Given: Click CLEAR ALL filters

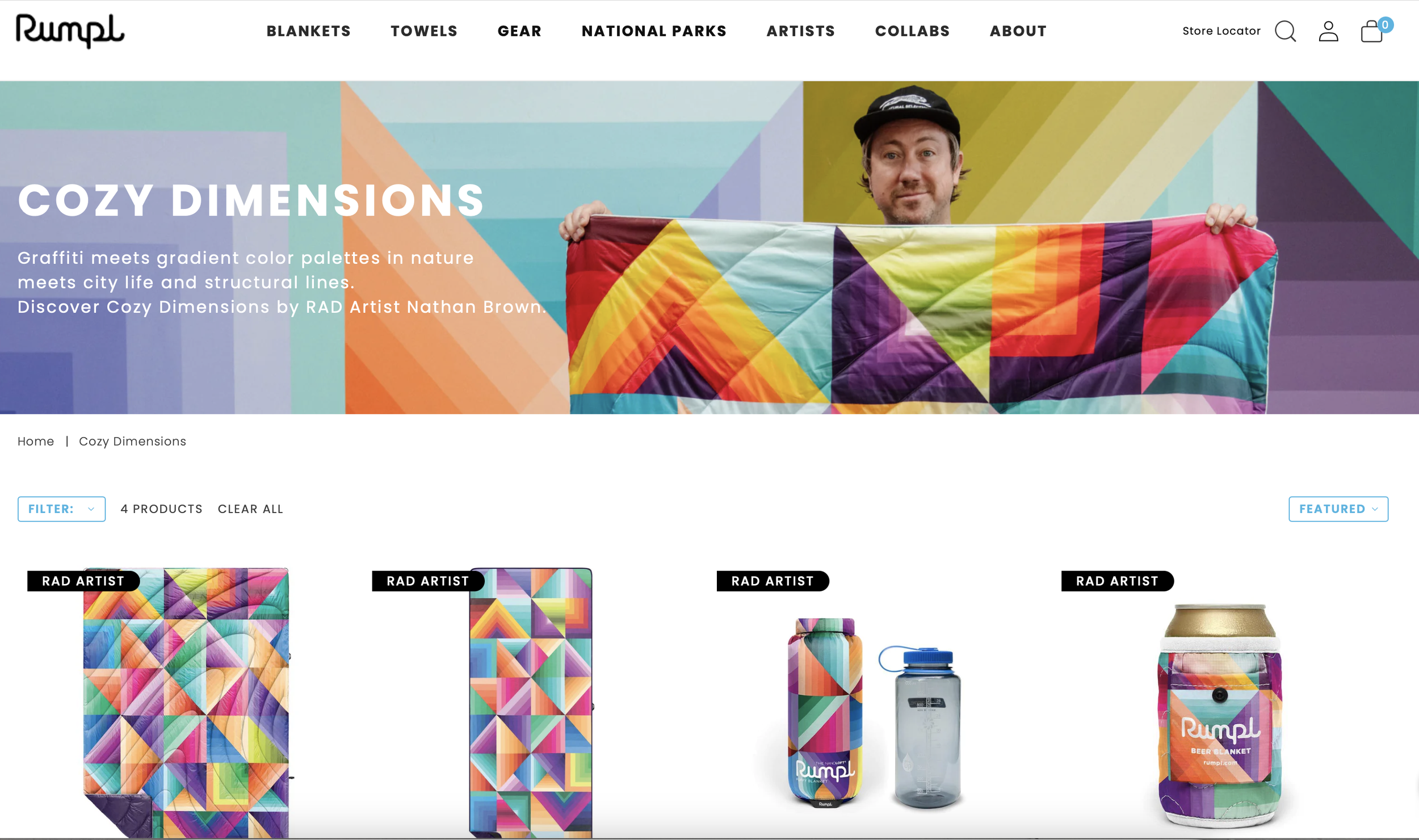Looking at the screenshot, I should coord(250,509).
